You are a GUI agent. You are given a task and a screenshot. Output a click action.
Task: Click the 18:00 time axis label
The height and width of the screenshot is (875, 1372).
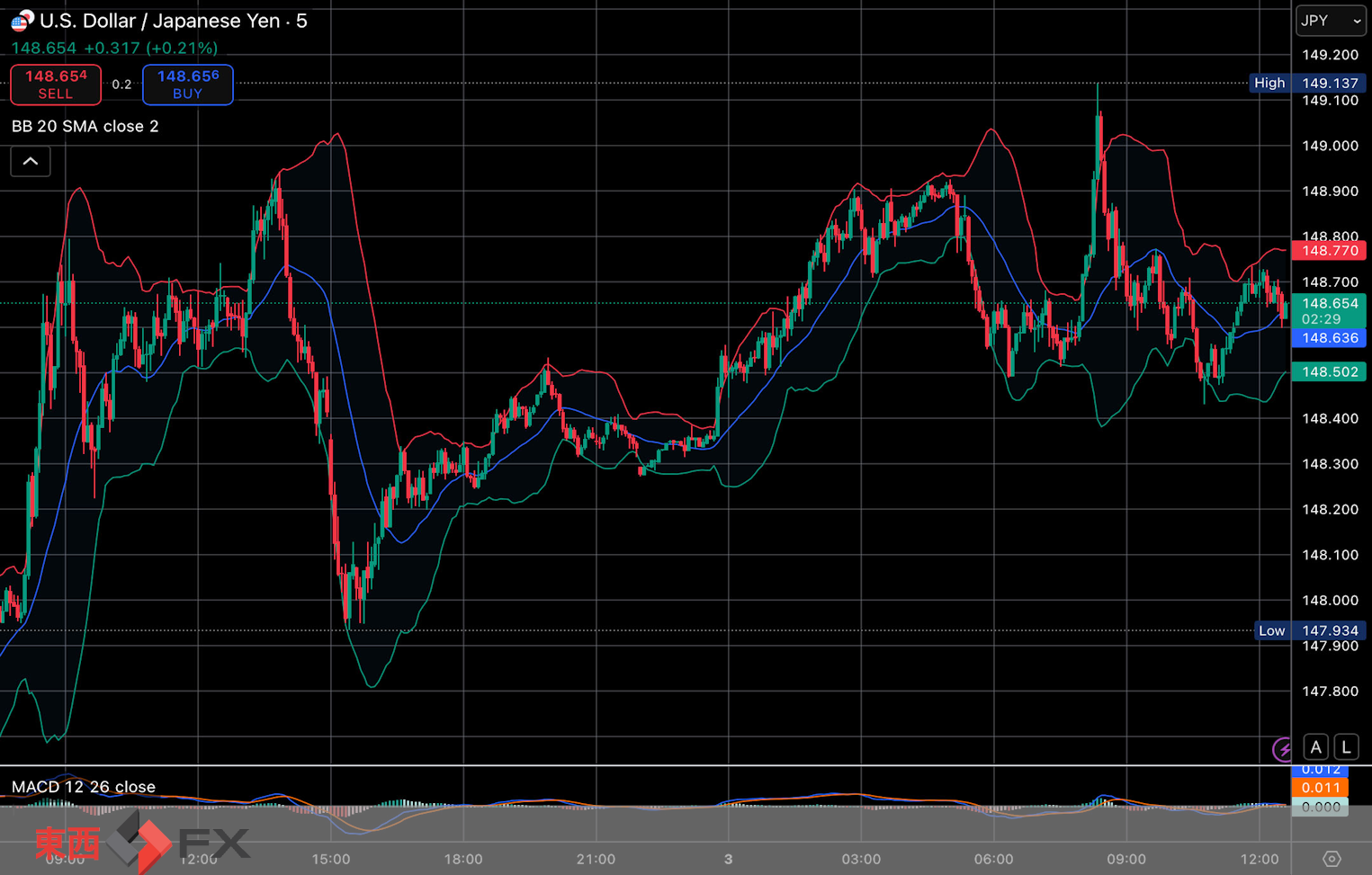click(462, 859)
